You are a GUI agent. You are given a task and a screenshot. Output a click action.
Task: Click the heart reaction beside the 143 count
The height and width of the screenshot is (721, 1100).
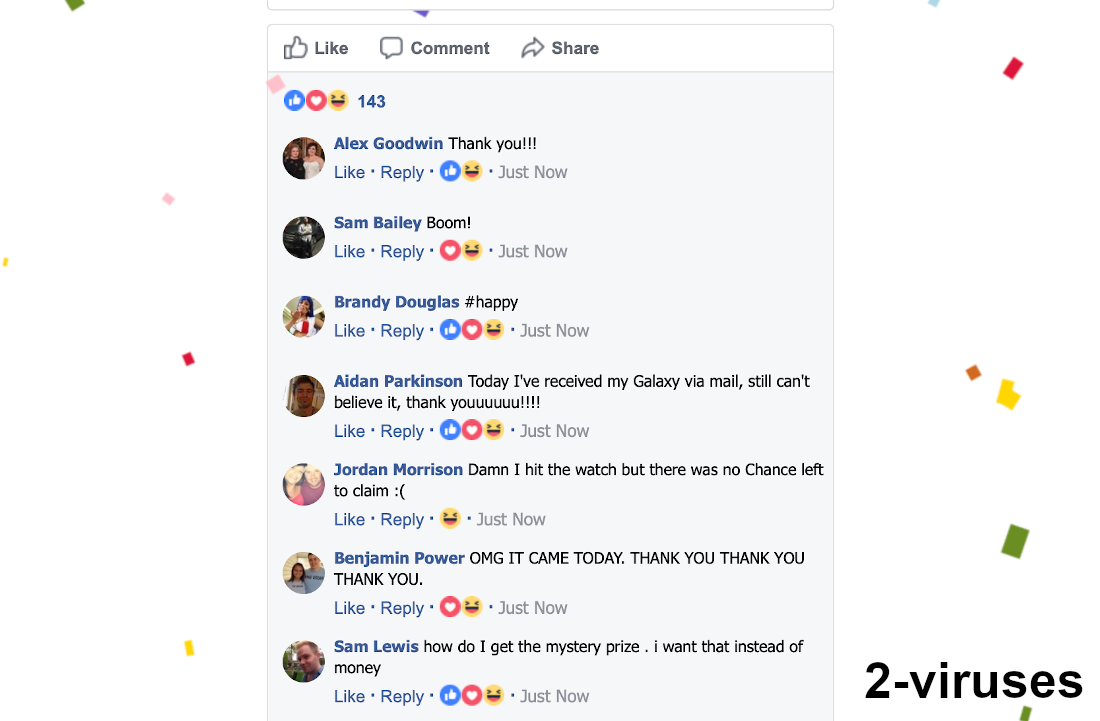coord(316,100)
